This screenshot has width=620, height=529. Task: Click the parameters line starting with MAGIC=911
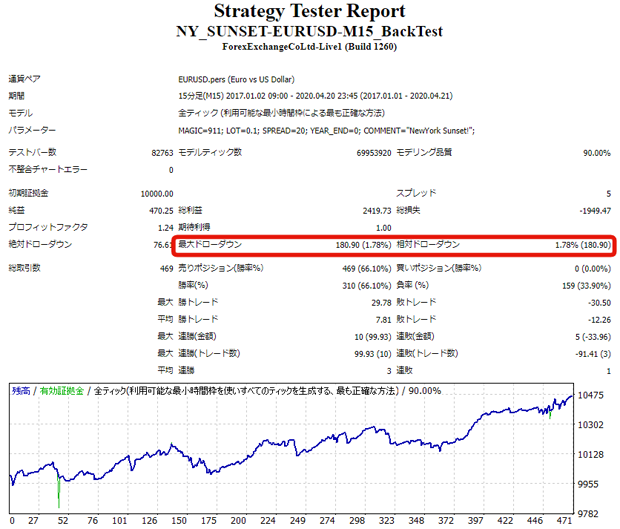(x=326, y=131)
